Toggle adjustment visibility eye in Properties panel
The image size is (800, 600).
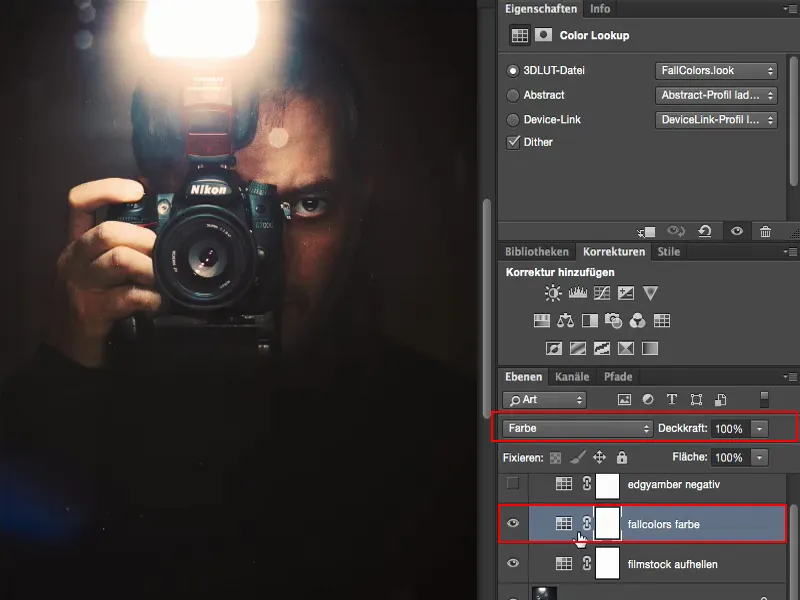[737, 232]
